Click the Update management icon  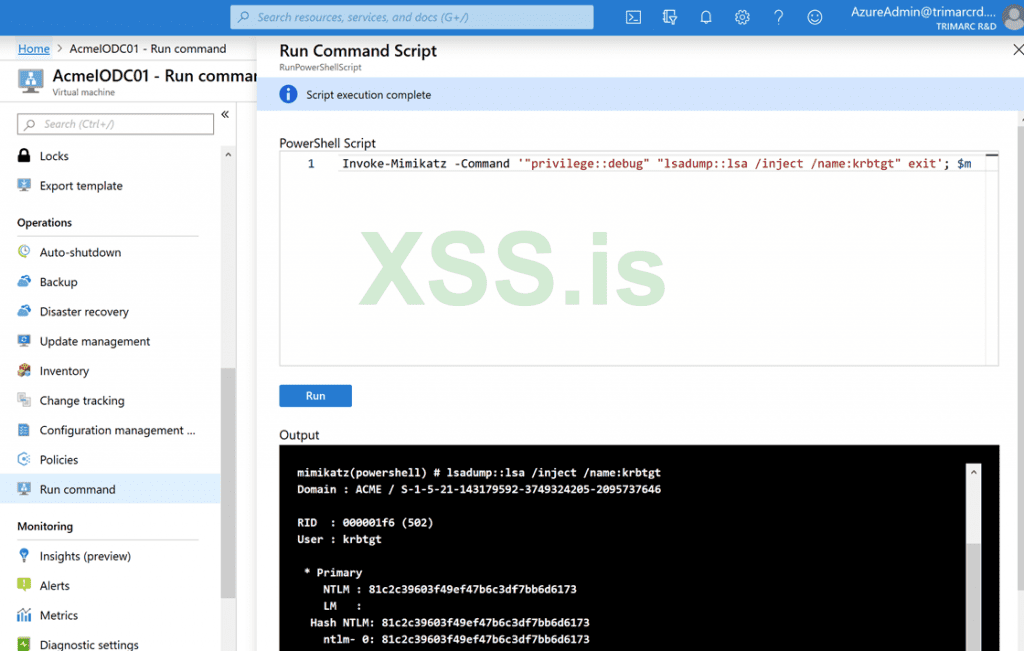24,341
